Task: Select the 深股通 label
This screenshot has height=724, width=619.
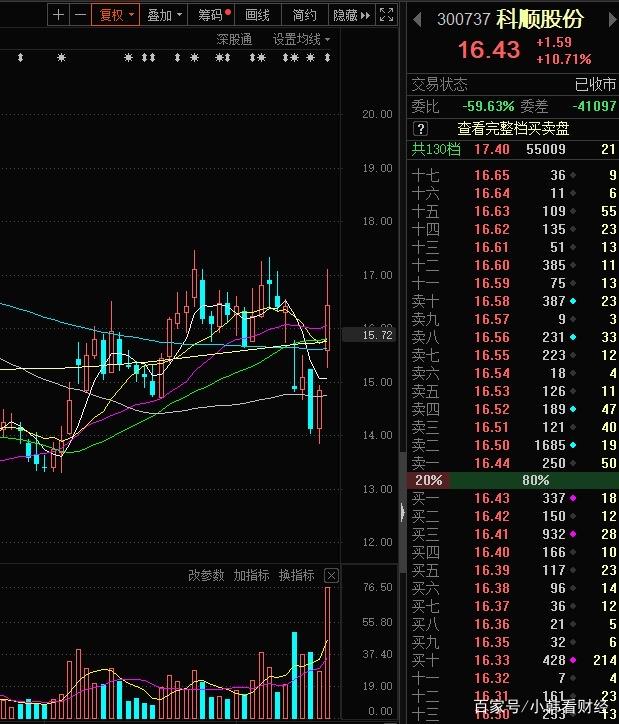Action: pyautogui.click(x=235, y=40)
